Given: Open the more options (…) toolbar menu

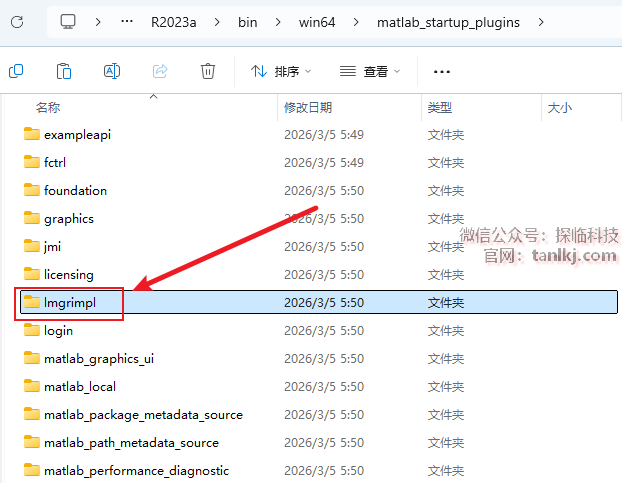Looking at the screenshot, I should click(x=442, y=71).
